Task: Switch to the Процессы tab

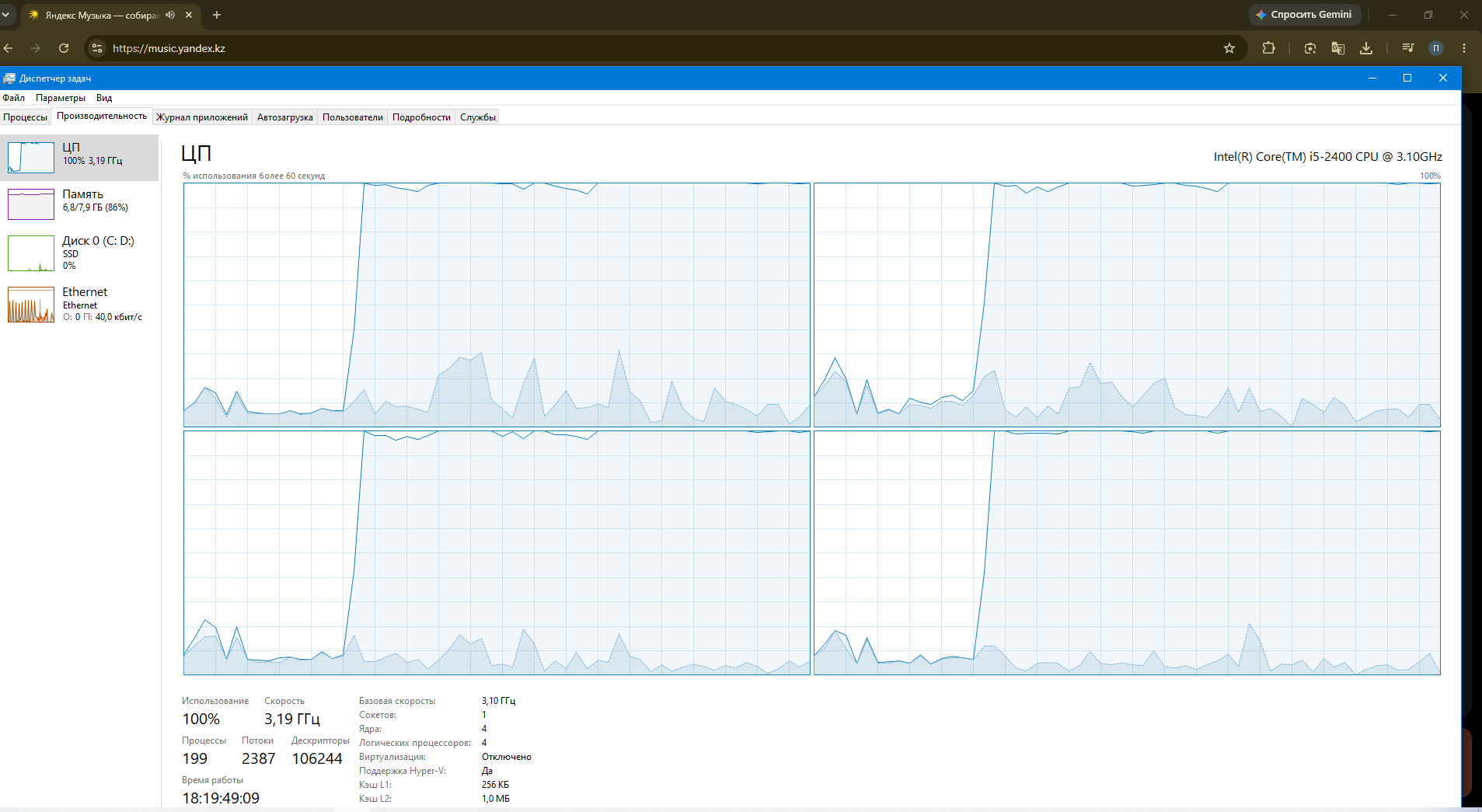Action: 26,117
